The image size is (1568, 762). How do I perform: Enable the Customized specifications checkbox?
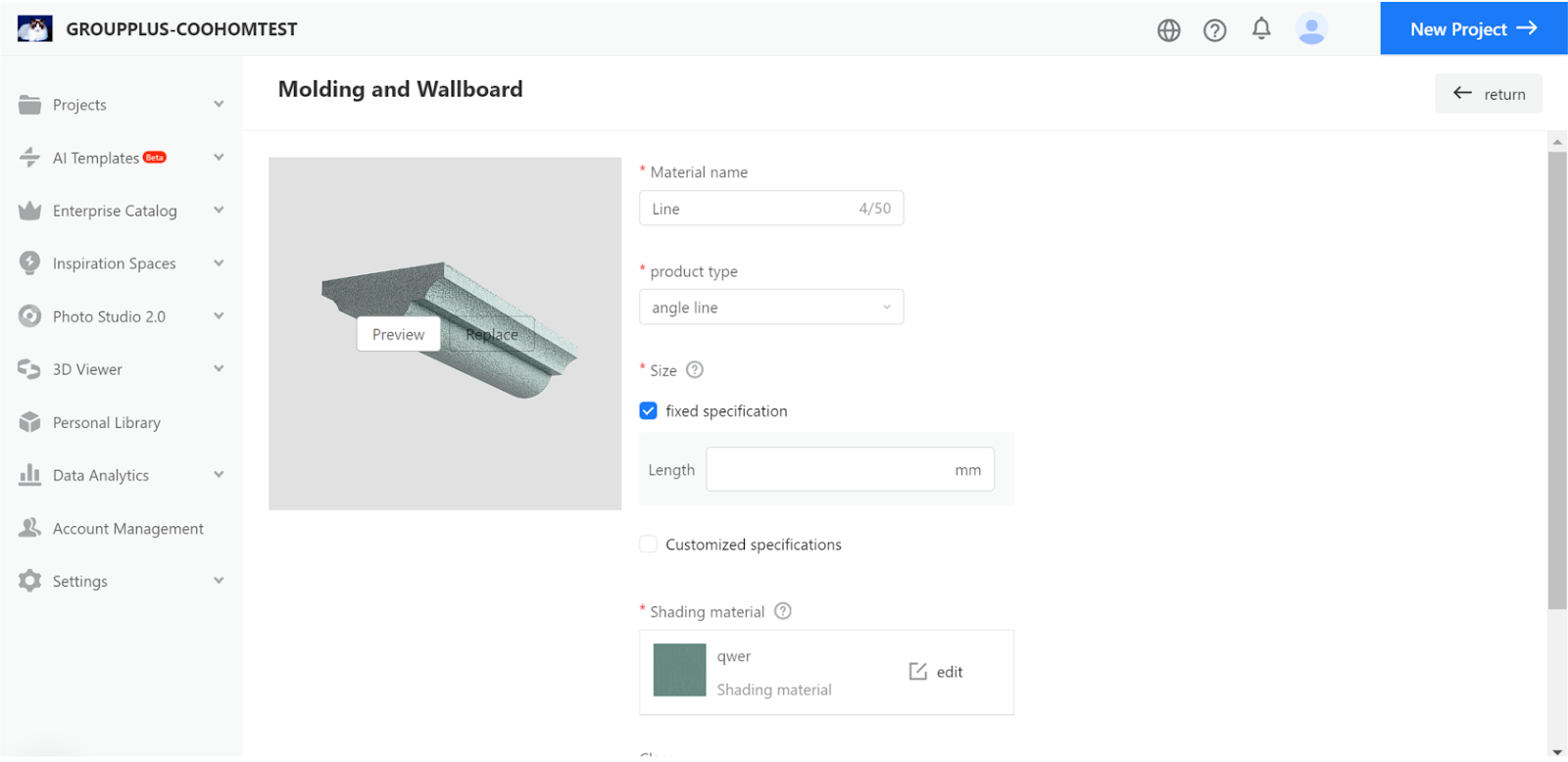pos(649,545)
